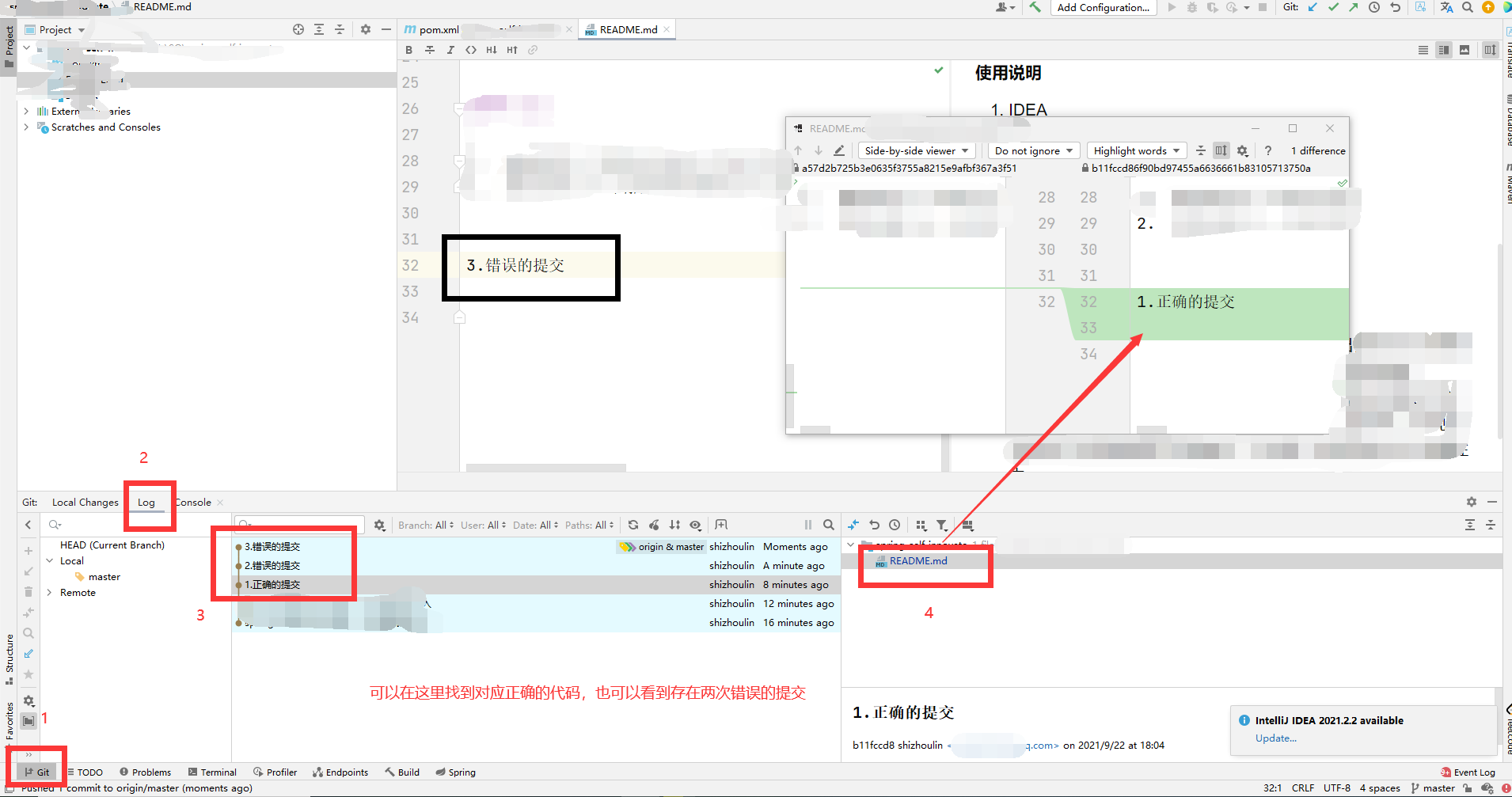Click the UTF-8 encoding in status bar
Screen dimensions: 1512x797
click(x=1337, y=788)
